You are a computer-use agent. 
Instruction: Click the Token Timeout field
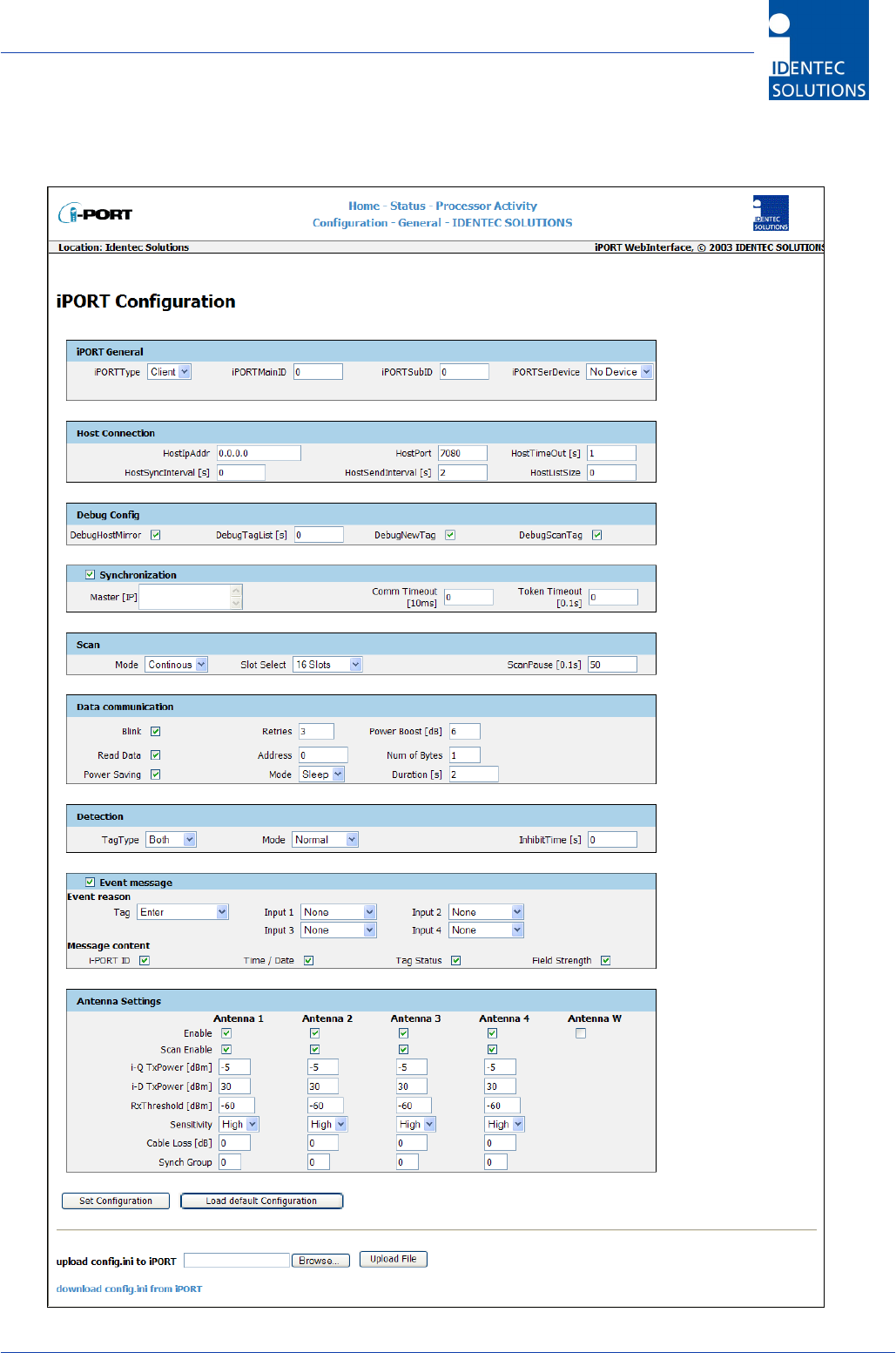tap(613, 597)
